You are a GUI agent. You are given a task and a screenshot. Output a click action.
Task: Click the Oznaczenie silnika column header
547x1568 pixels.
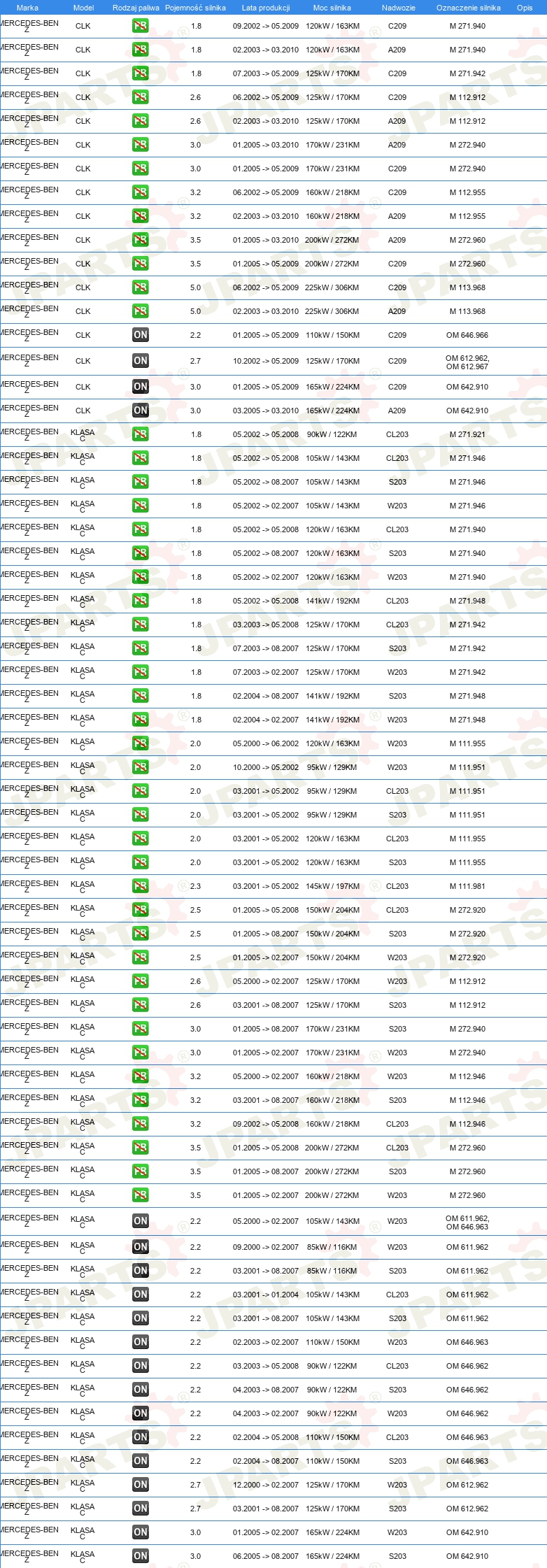[x=468, y=8]
